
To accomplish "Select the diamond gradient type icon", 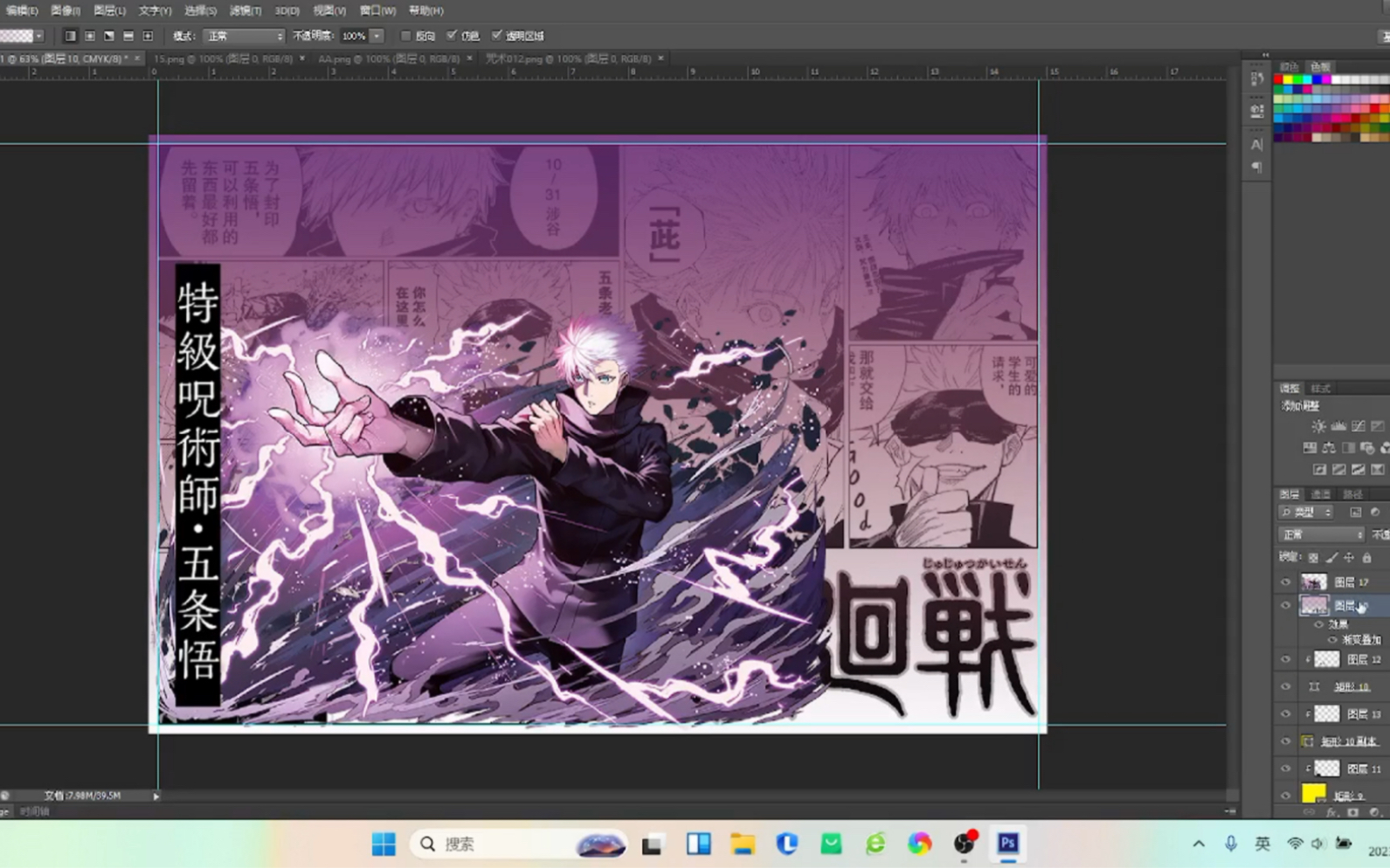I will (x=148, y=36).
